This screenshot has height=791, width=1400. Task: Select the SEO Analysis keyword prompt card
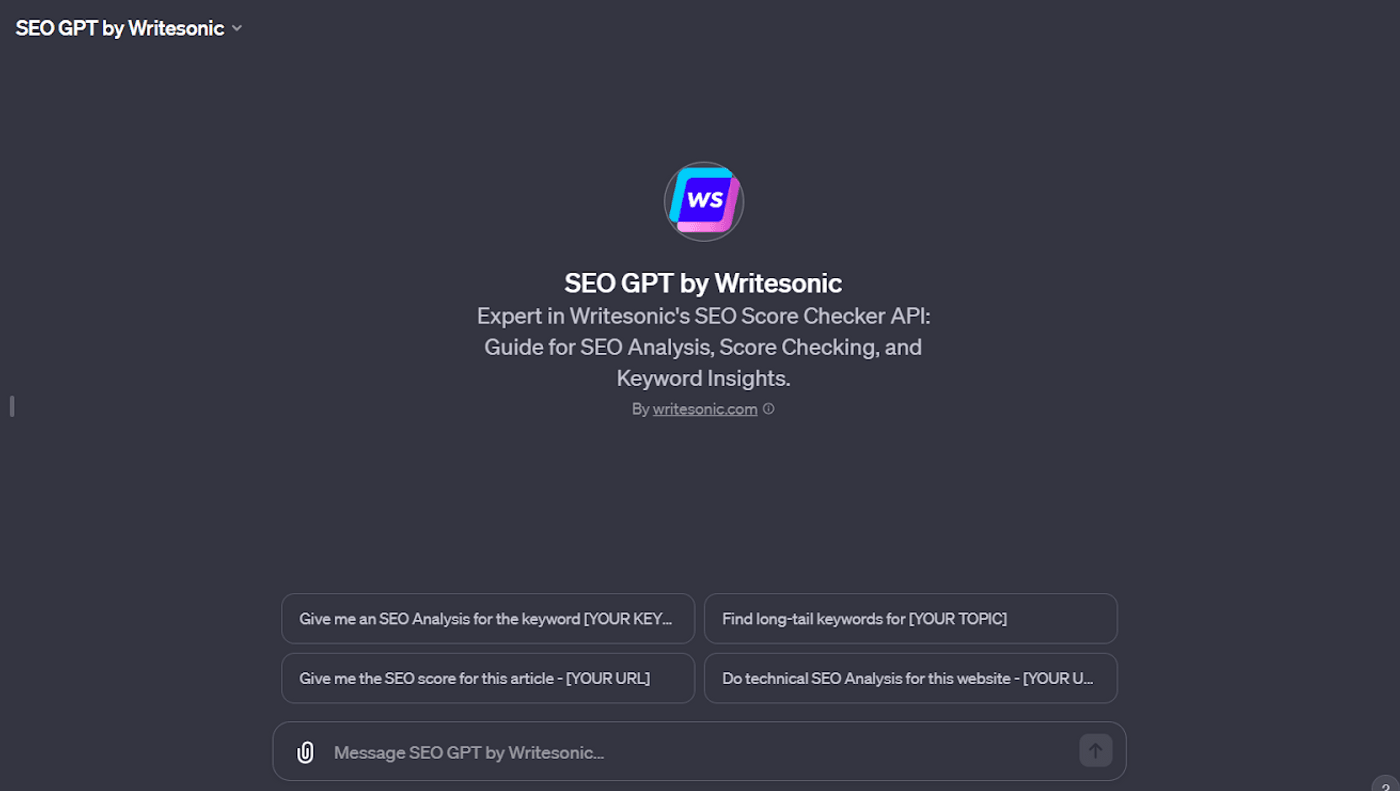pyautogui.click(x=487, y=618)
